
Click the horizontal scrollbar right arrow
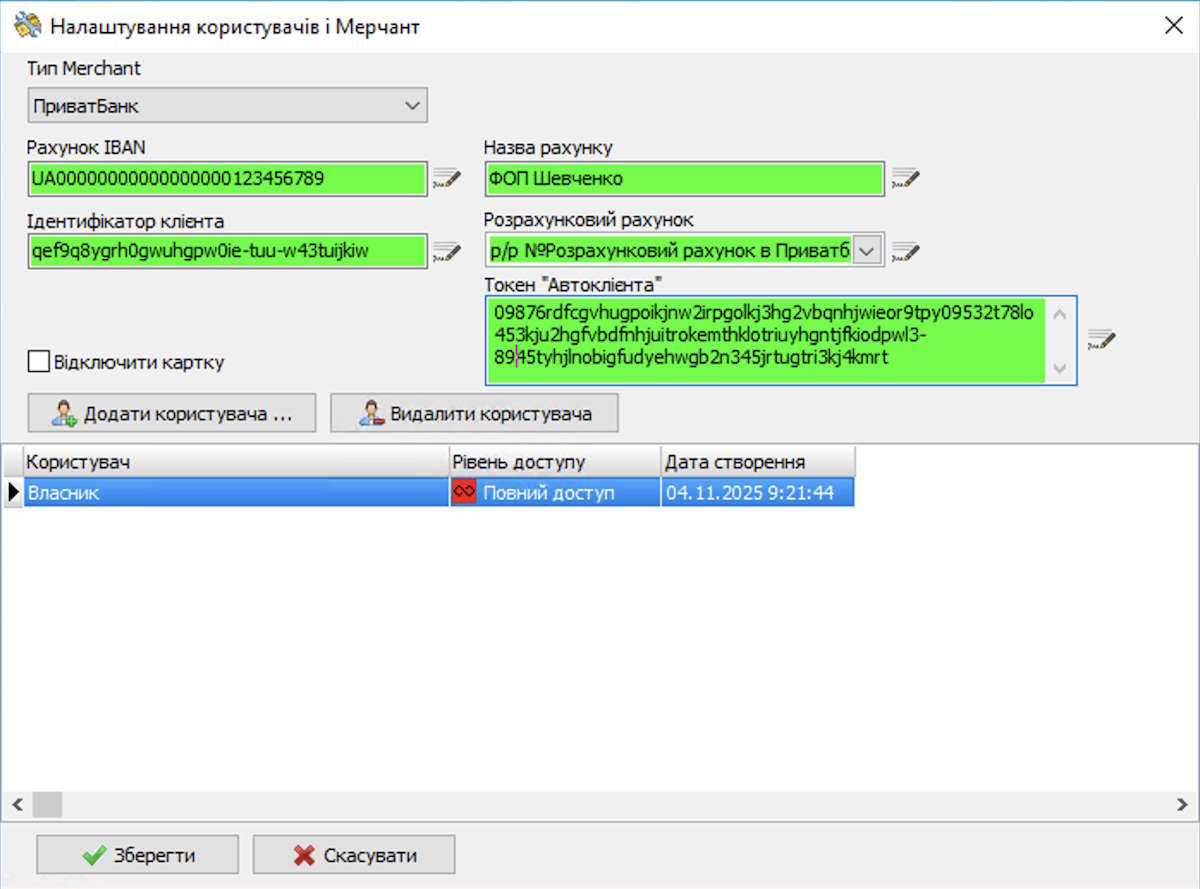pos(1183,805)
